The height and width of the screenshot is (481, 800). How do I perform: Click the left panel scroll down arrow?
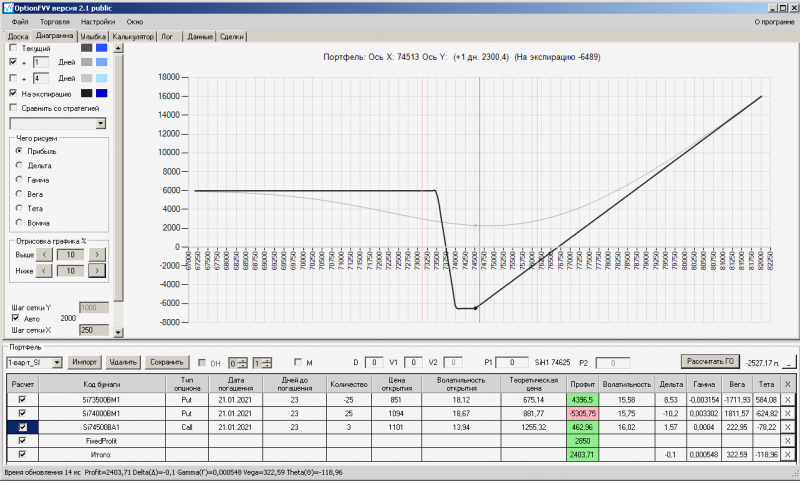[118, 332]
